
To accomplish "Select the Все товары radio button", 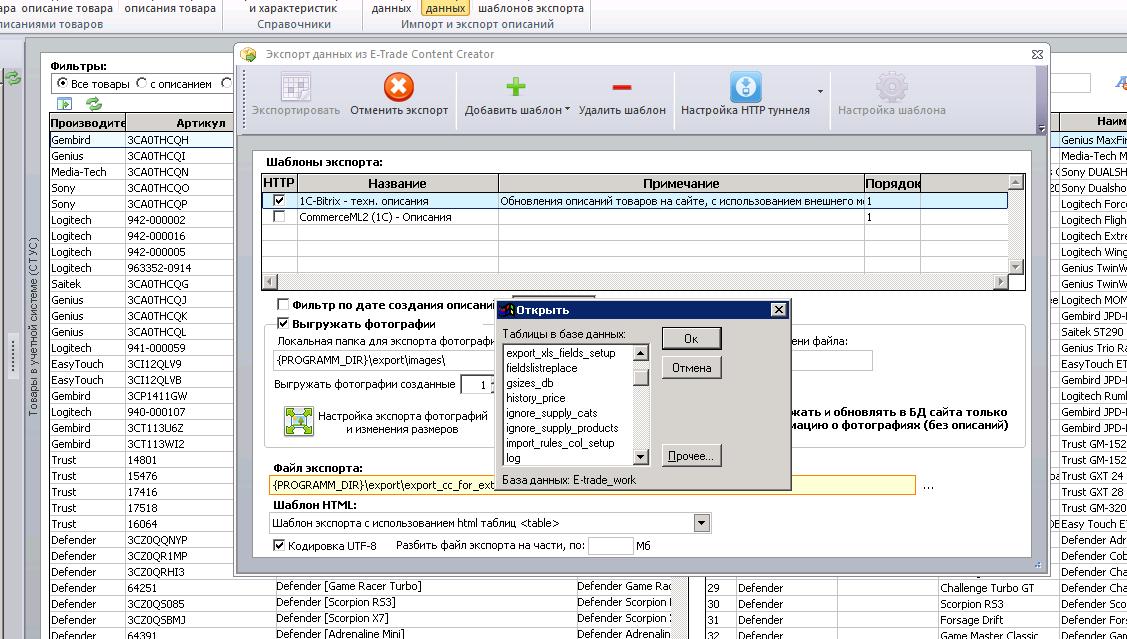I will tap(63, 83).
